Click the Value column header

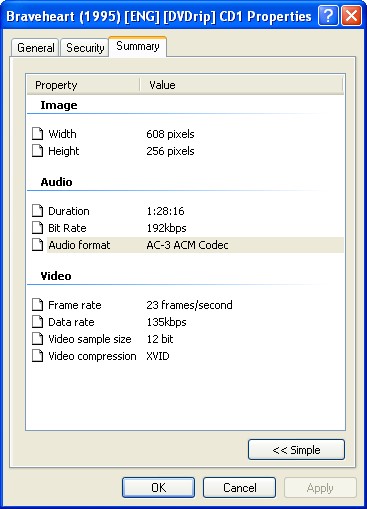tap(241, 85)
